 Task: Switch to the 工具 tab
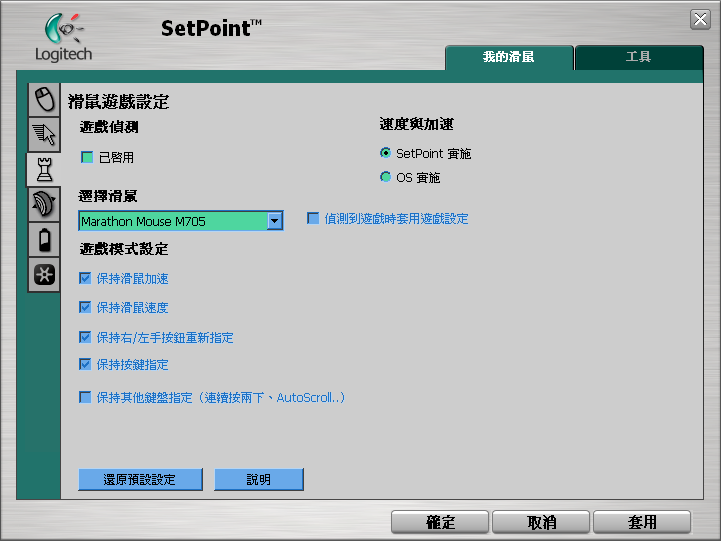pyautogui.click(x=639, y=57)
